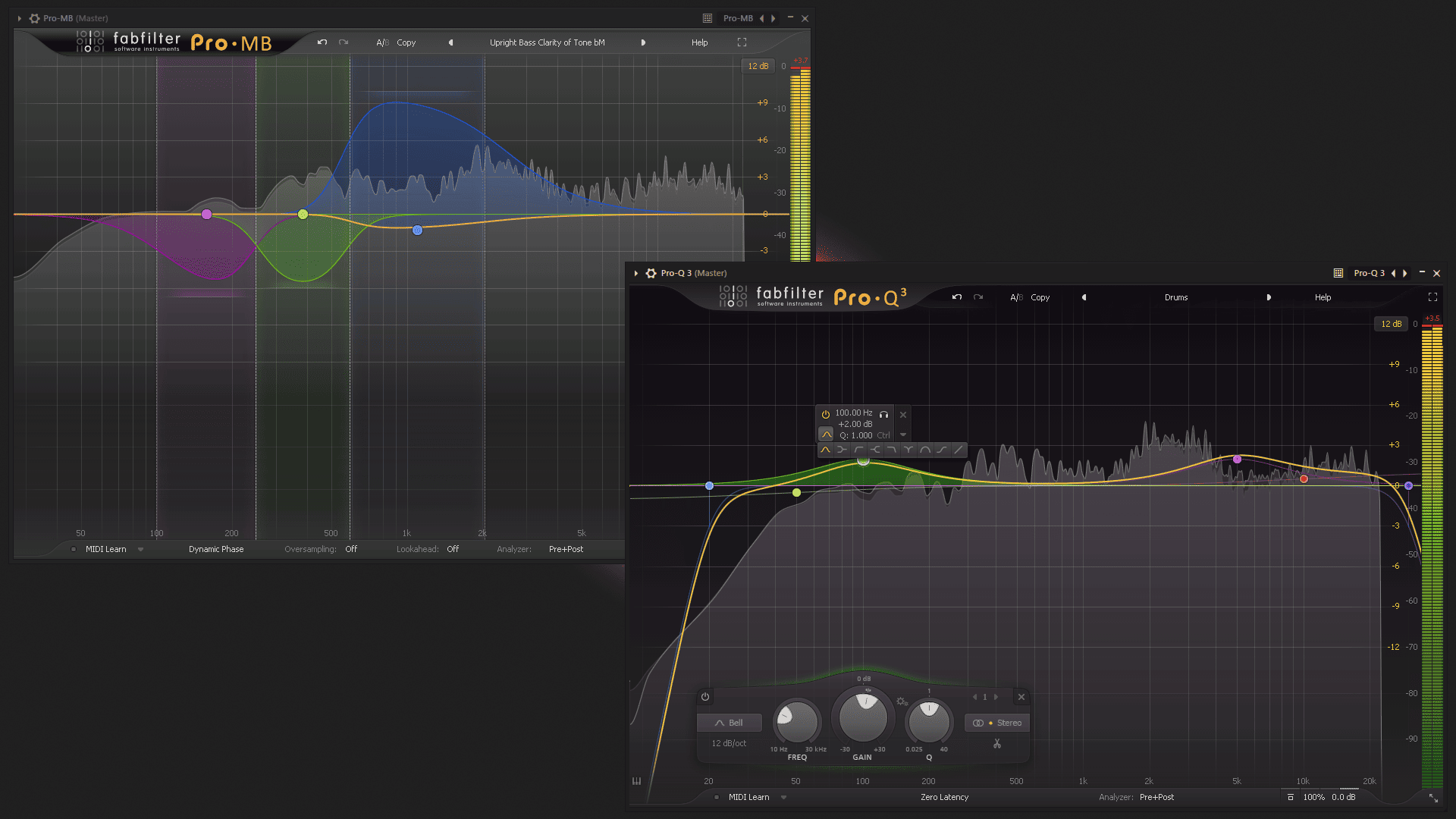Click the GAIN knob in Pro-Q 3
This screenshot has width=1456, height=819.
coord(862,717)
